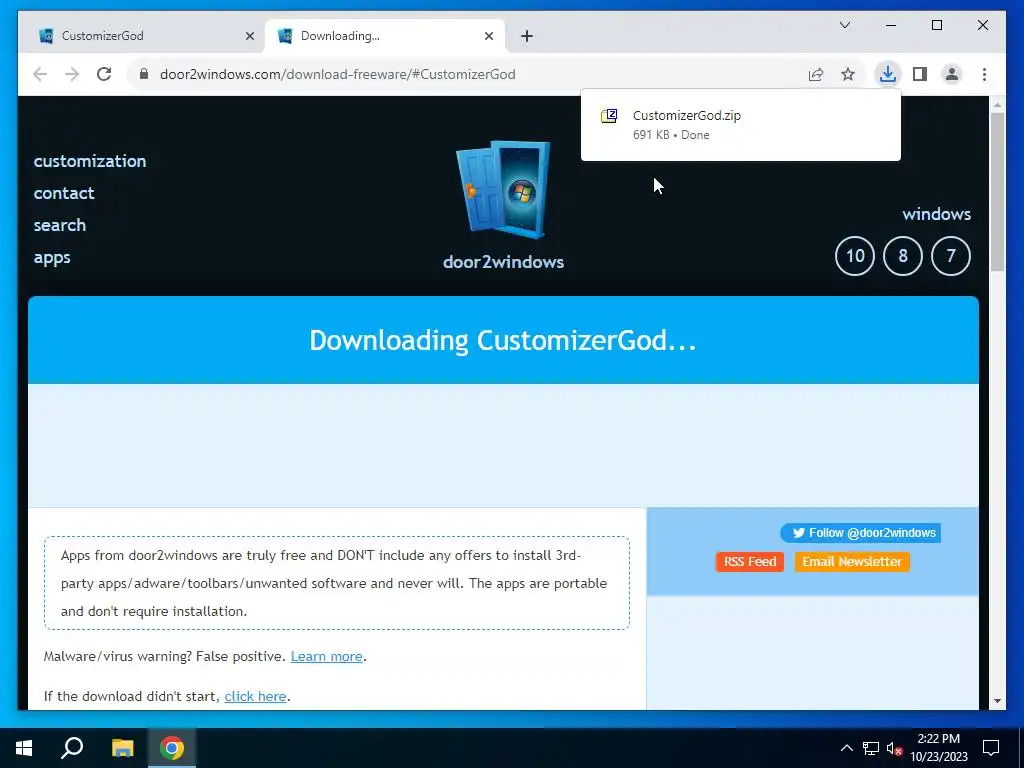Open the contact menu link
The width and height of the screenshot is (1024, 768).
[64, 193]
